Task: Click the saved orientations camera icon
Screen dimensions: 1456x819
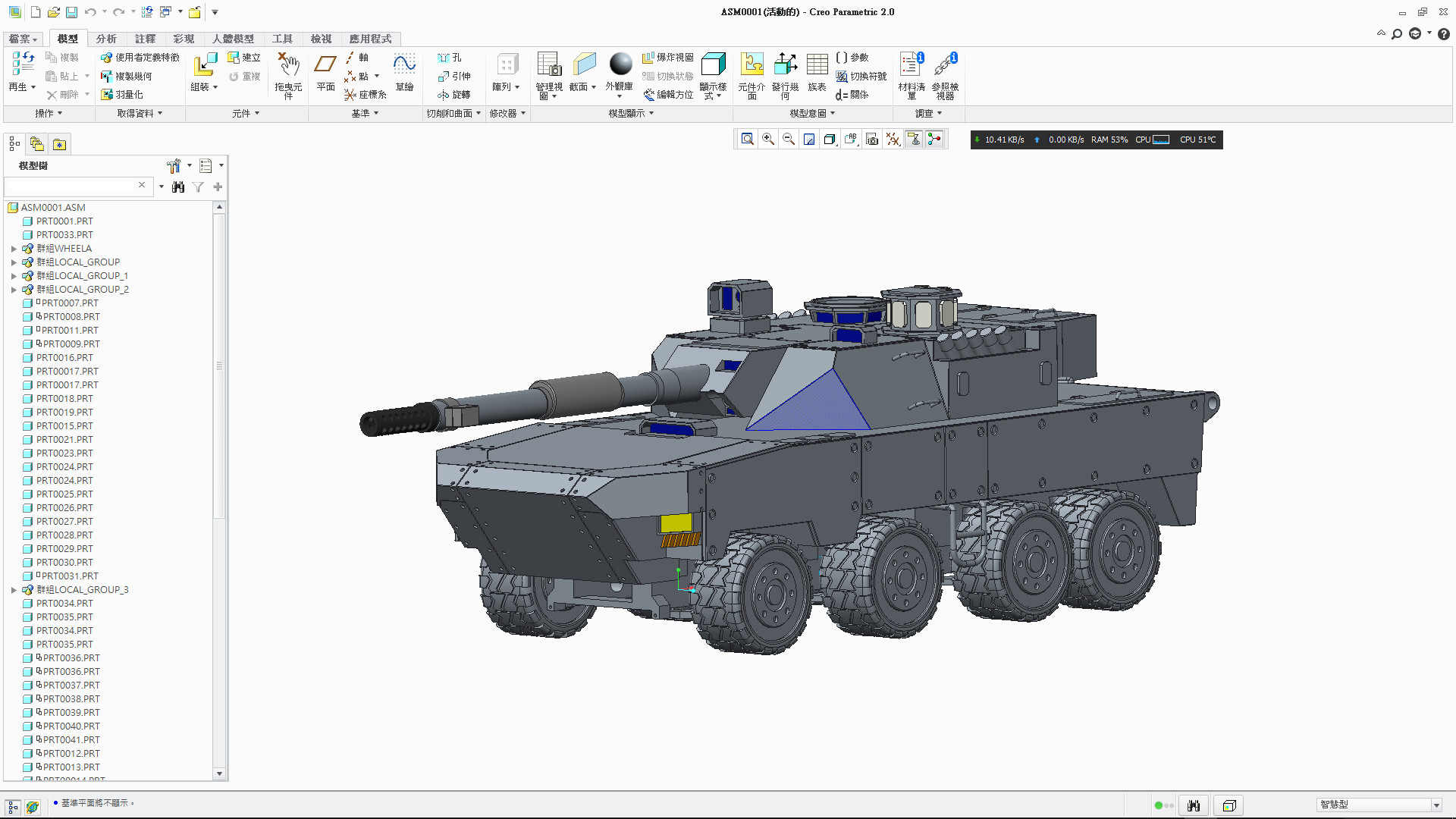Action: (871, 139)
